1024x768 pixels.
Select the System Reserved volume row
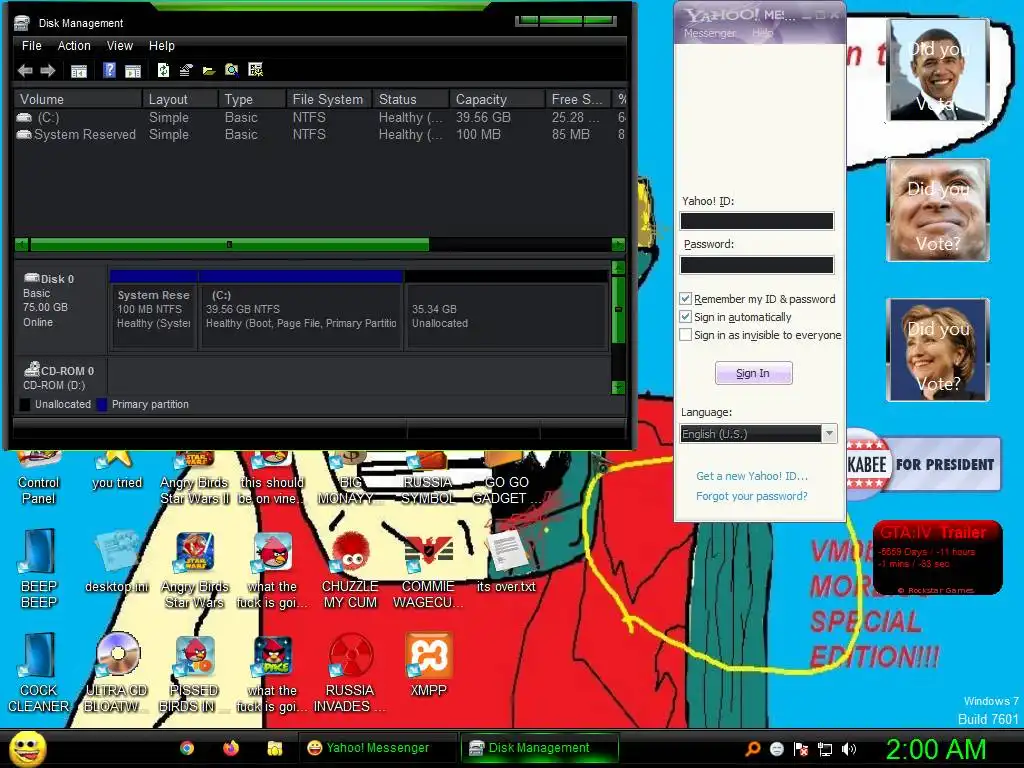point(320,135)
